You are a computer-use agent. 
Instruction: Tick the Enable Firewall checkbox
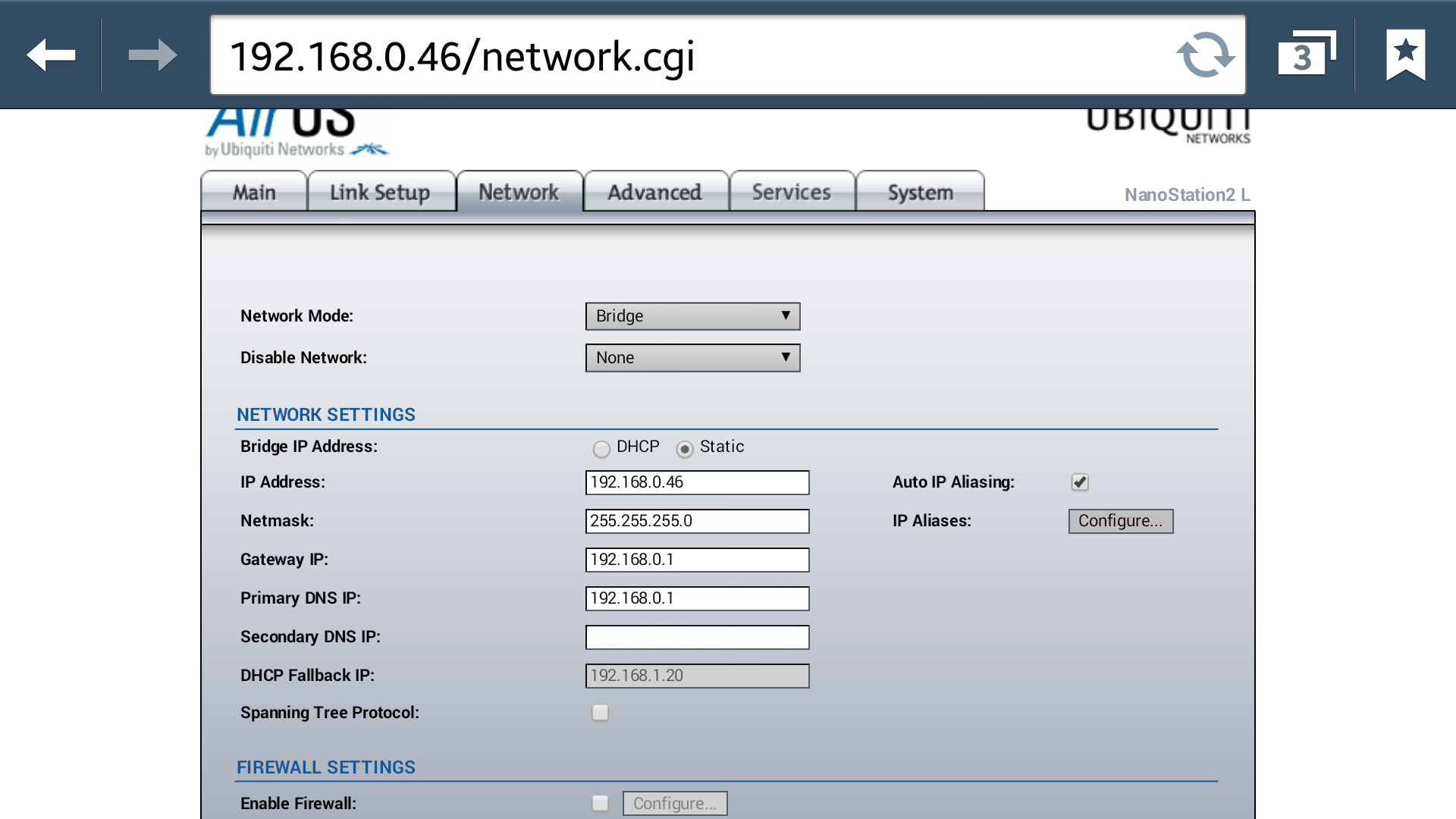click(x=600, y=803)
